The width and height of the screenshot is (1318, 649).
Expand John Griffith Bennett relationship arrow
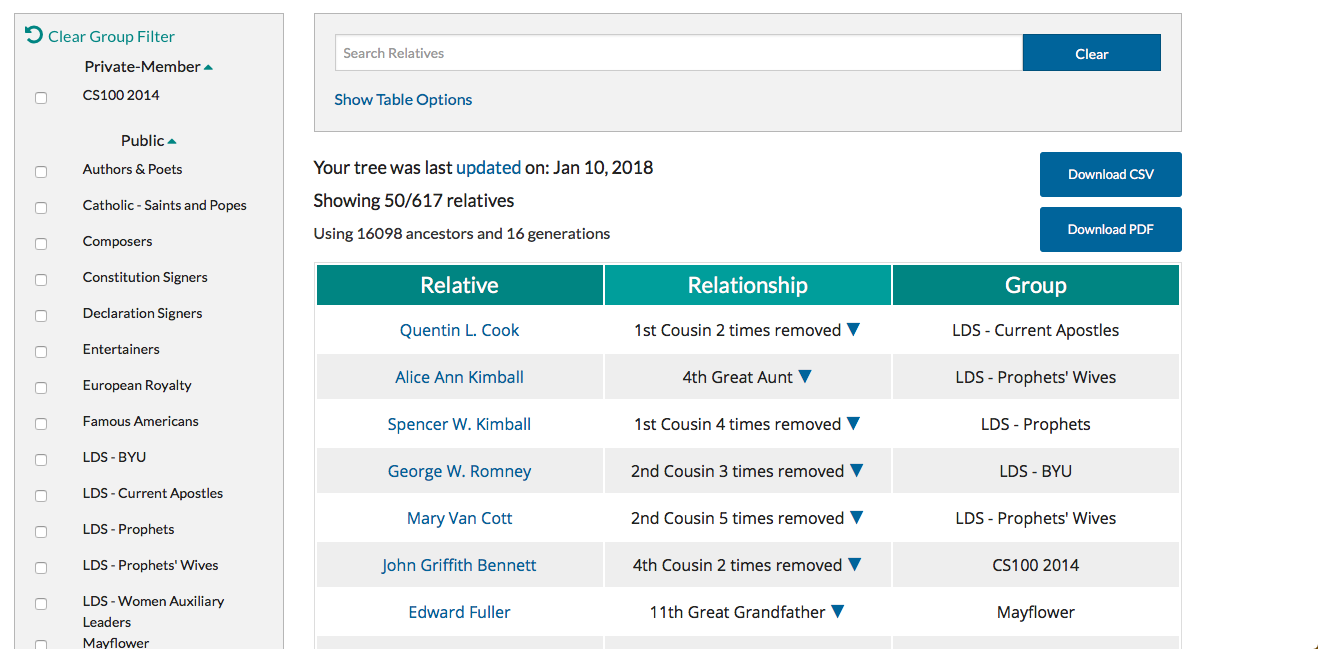click(x=853, y=565)
